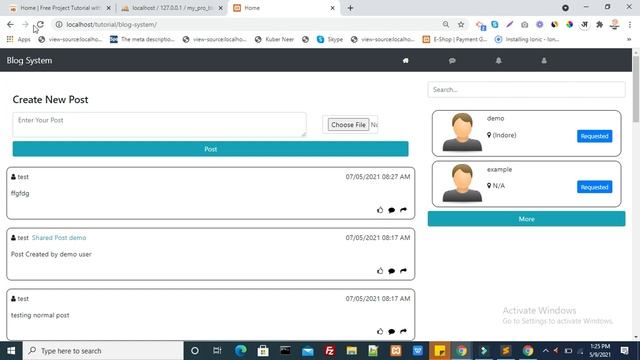
Task: Open the messages chat icon in navbar
Action: coord(452,60)
